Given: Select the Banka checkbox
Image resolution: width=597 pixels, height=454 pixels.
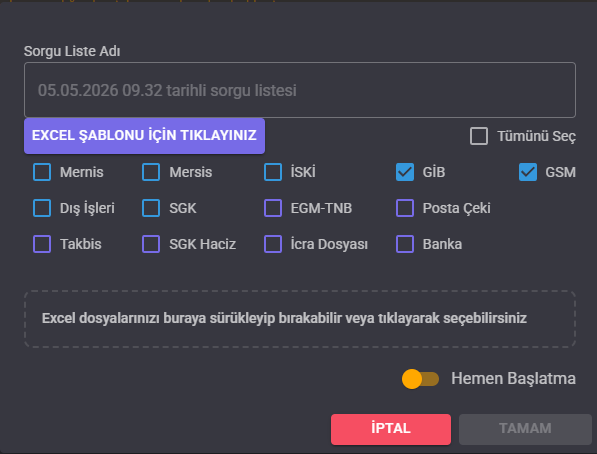Looking at the screenshot, I should 405,244.
